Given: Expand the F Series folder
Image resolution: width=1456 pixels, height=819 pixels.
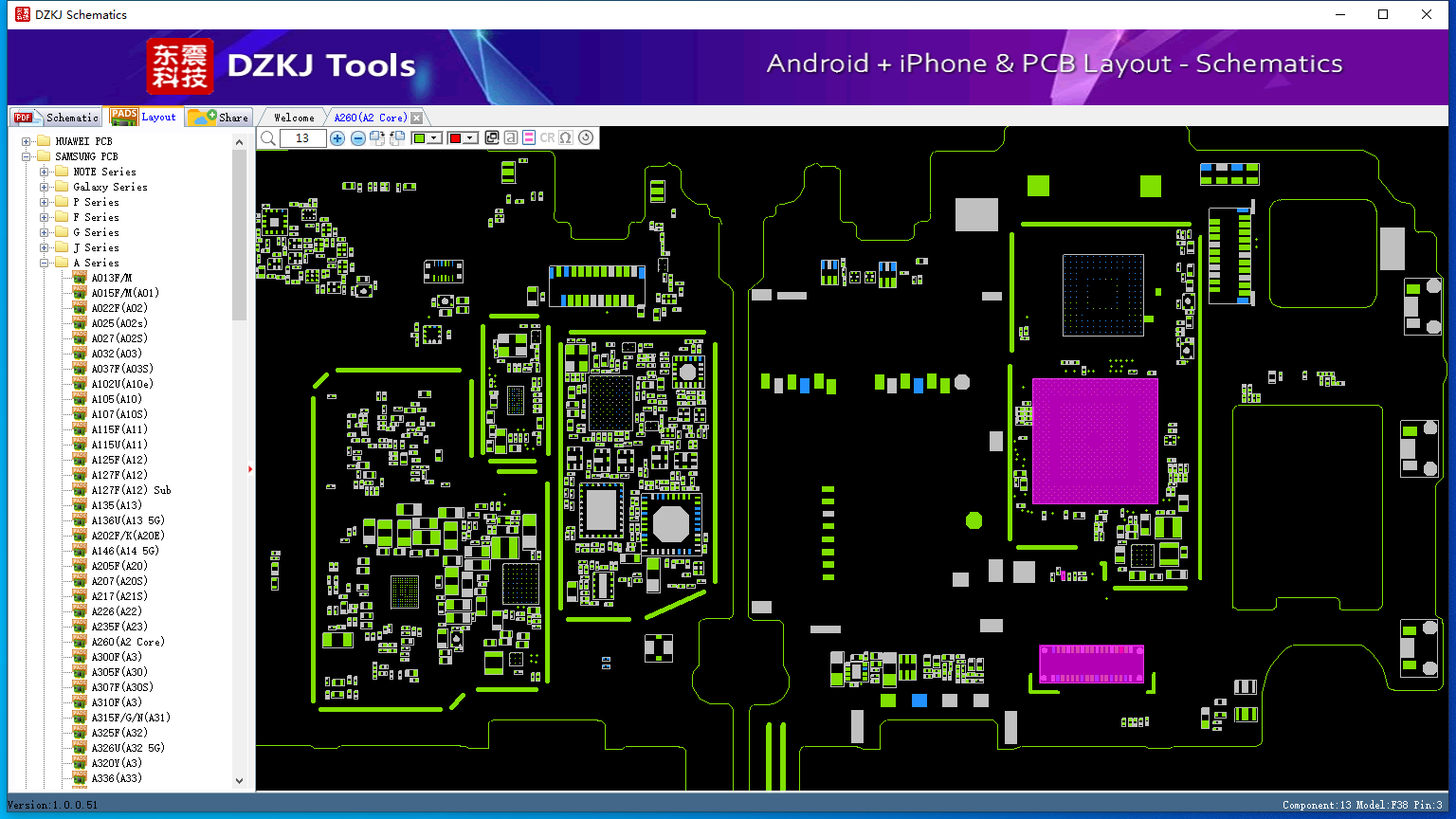Looking at the screenshot, I should (45, 217).
